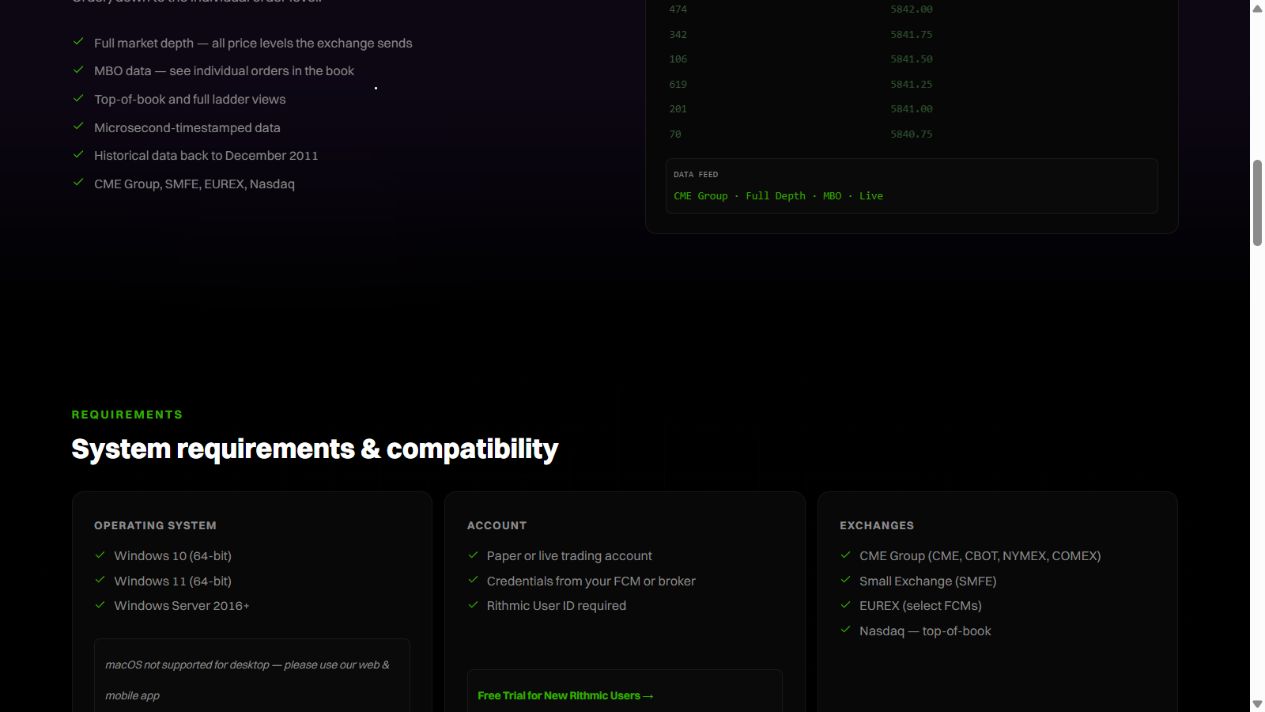Click 'Small Exchange (SMFE)' text
The width and height of the screenshot is (1265, 712).
(x=928, y=580)
